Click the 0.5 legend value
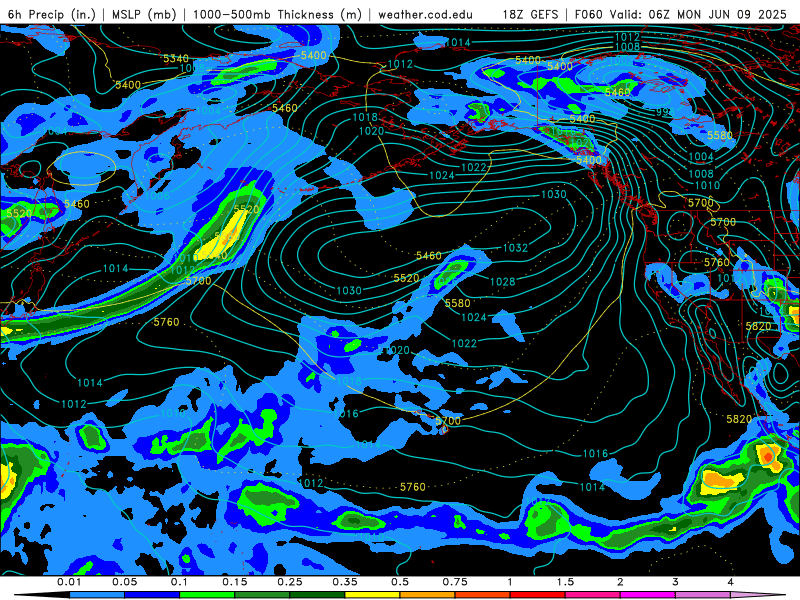Screen dimensions: 800x600 coord(400,582)
